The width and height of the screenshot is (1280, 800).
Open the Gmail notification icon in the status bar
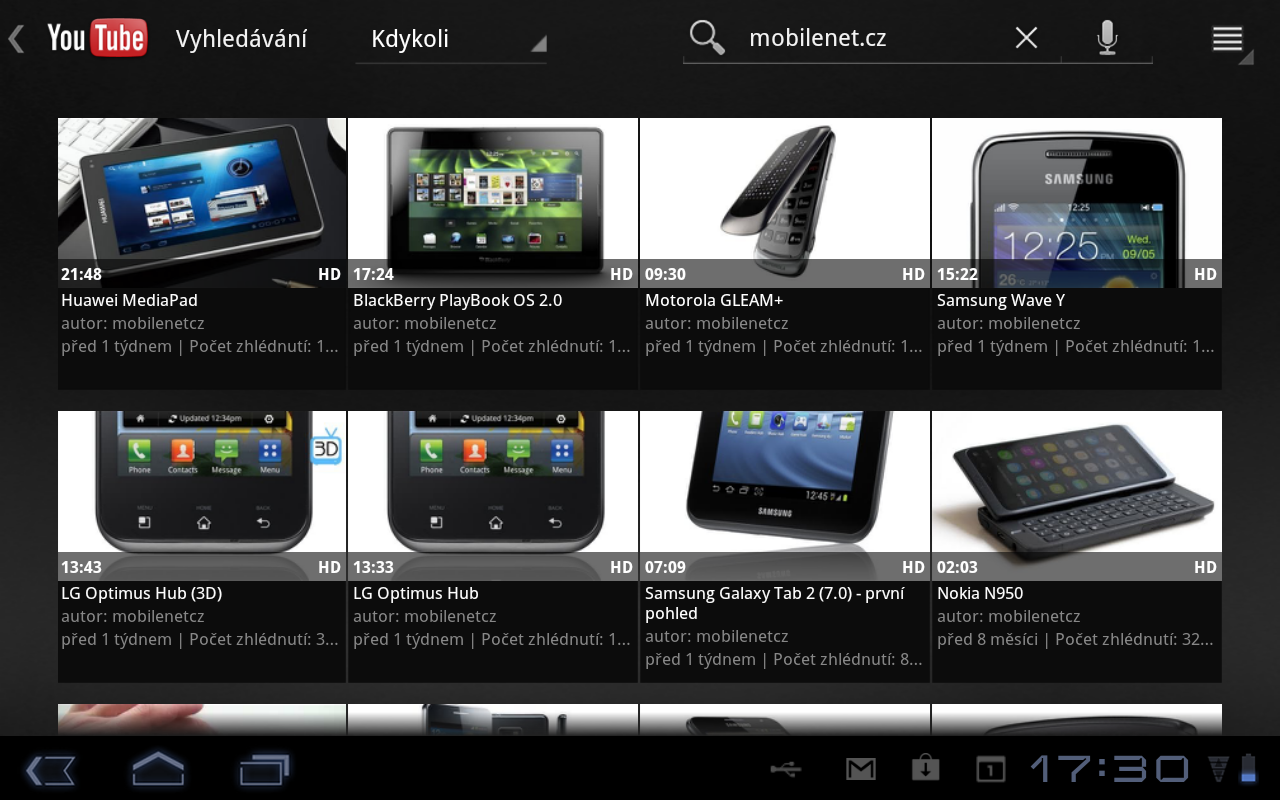pos(861,770)
